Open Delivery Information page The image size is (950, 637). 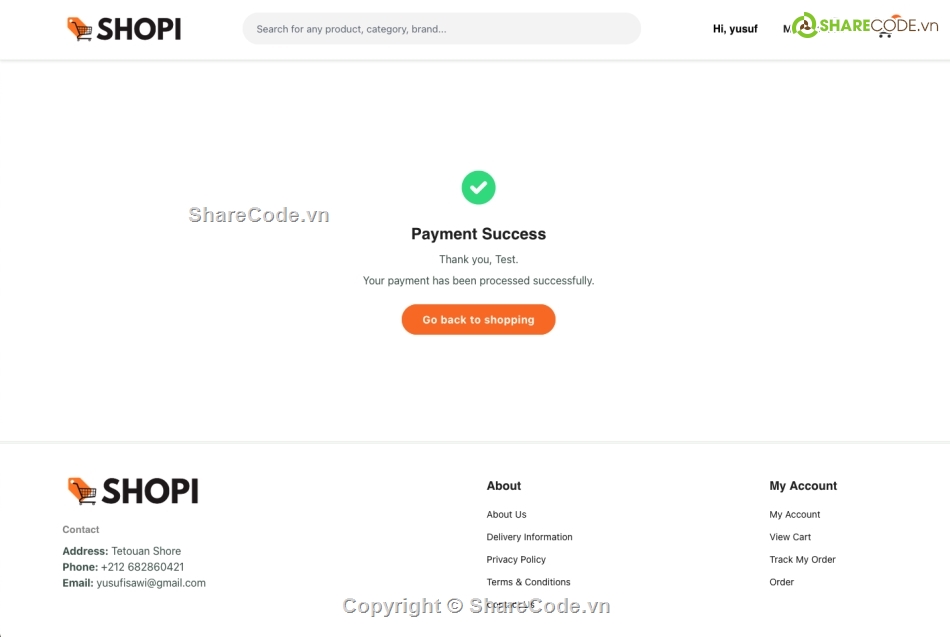tap(529, 536)
